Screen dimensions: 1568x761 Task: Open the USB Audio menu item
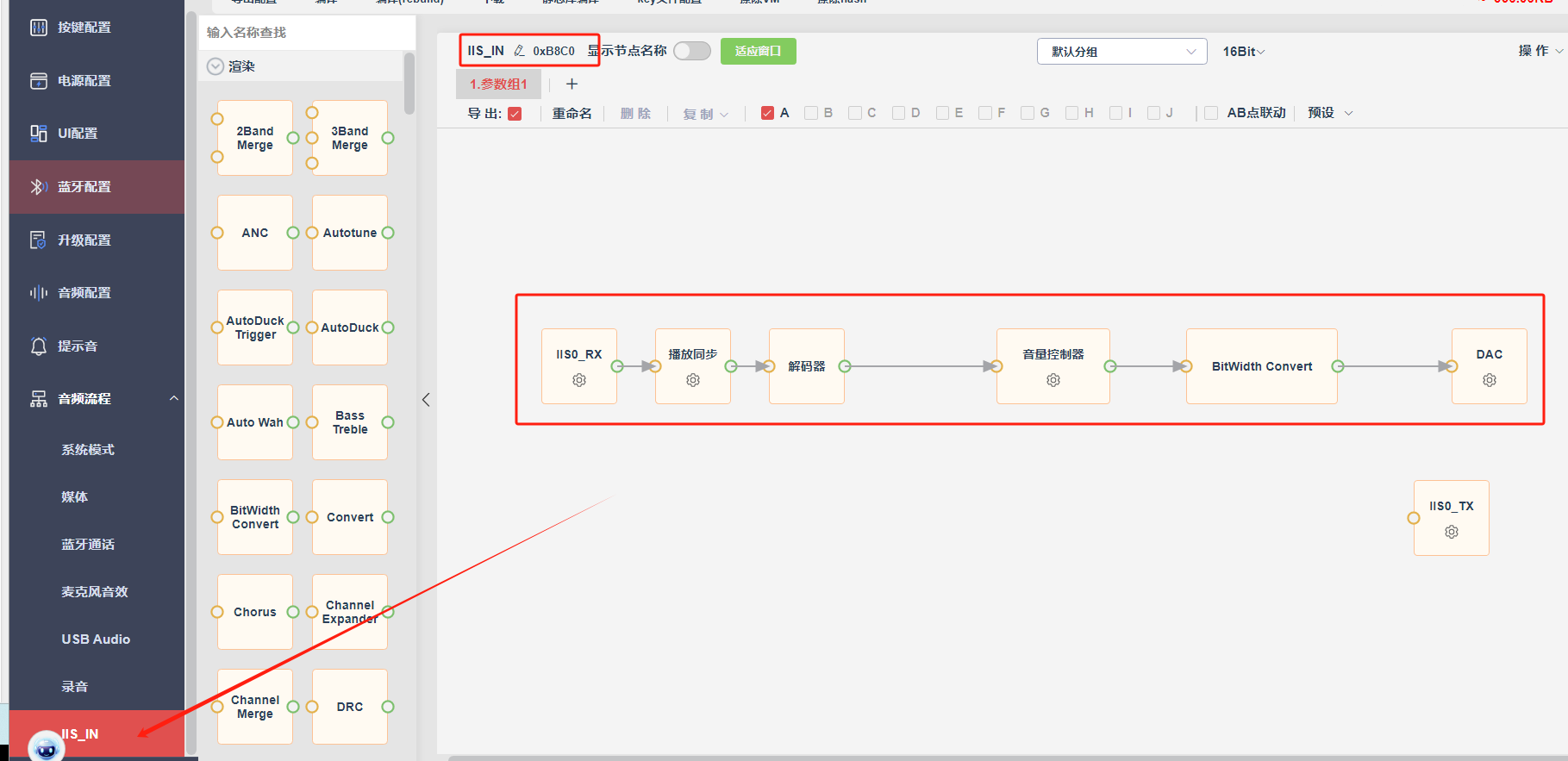coord(96,639)
